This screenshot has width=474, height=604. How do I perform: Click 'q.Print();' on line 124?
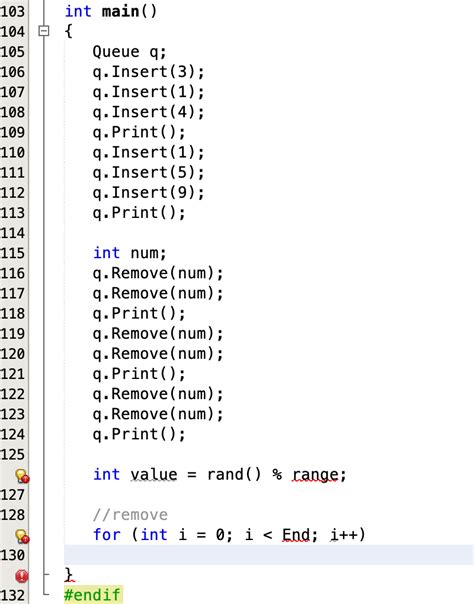point(139,434)
